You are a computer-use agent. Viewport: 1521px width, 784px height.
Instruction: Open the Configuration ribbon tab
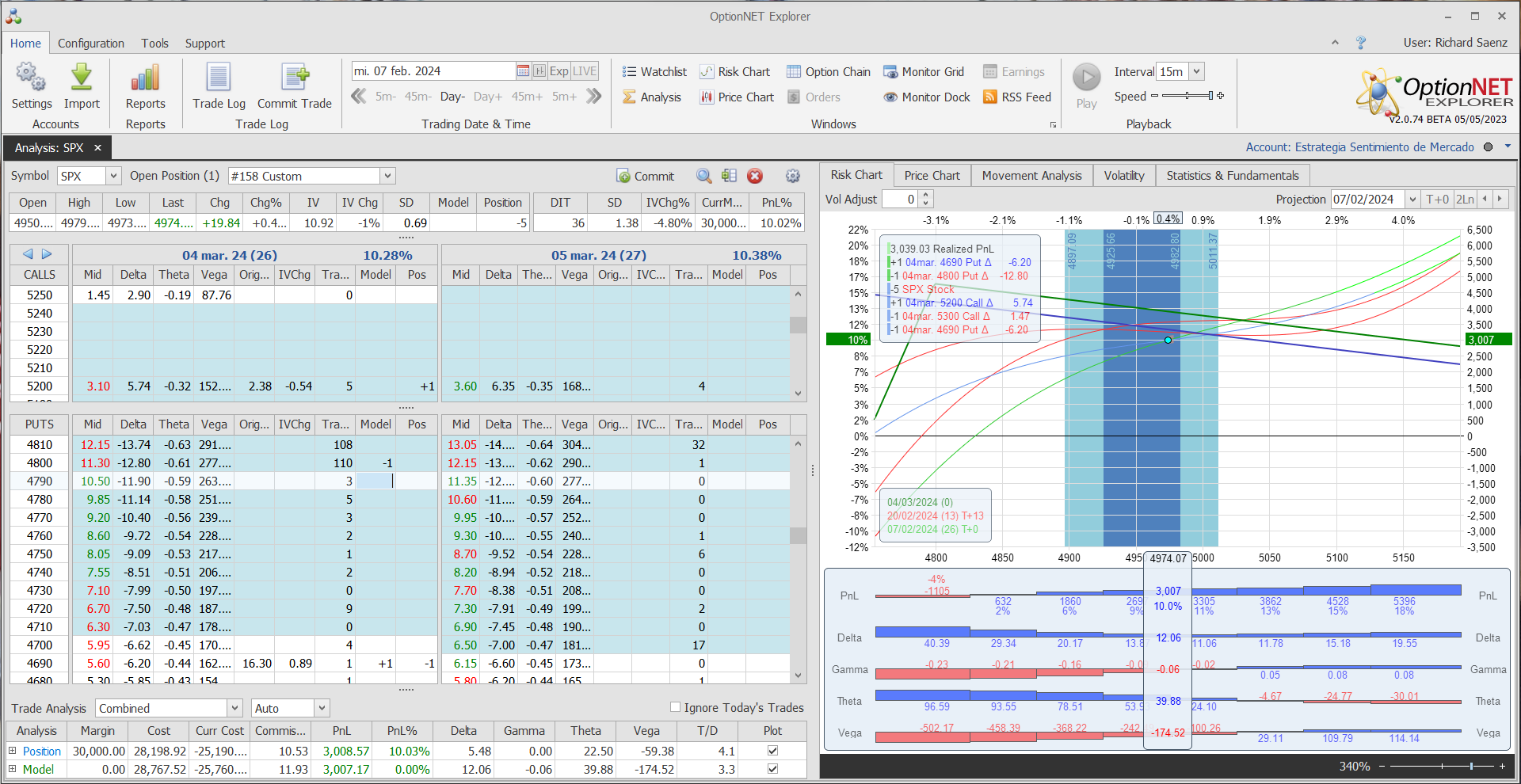pyautogui.click(x=90, y=44)
